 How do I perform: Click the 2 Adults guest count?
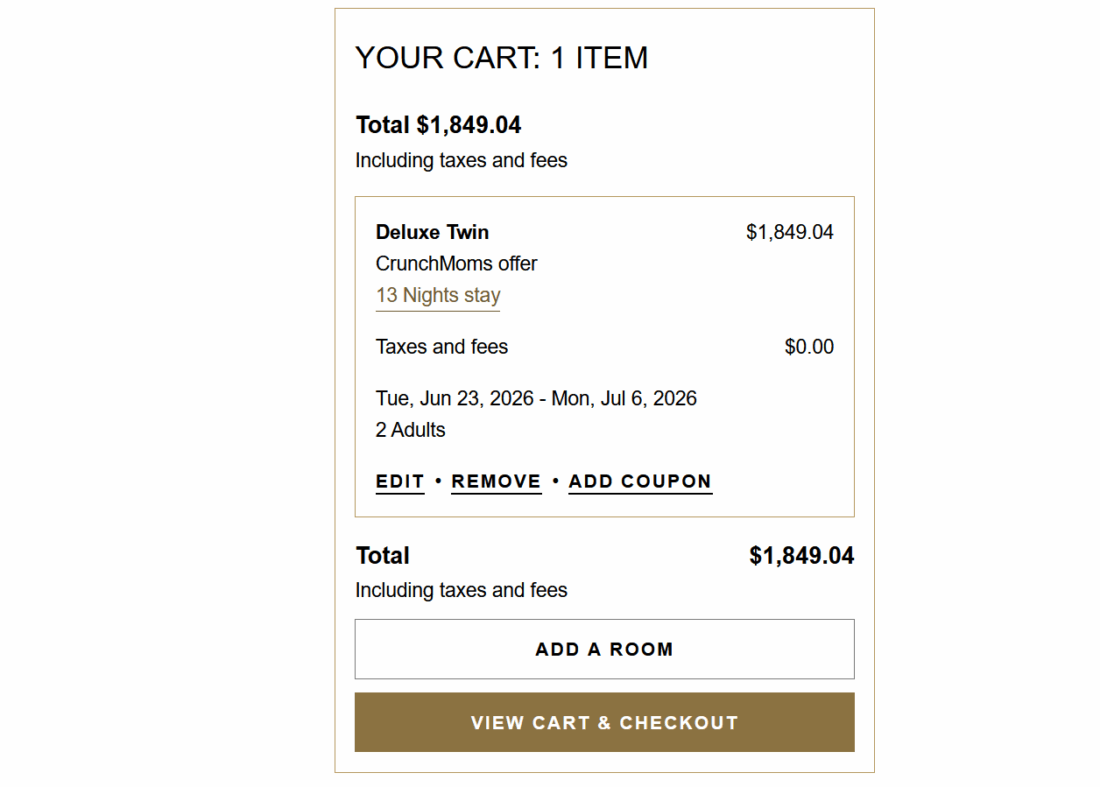(411, 430)
